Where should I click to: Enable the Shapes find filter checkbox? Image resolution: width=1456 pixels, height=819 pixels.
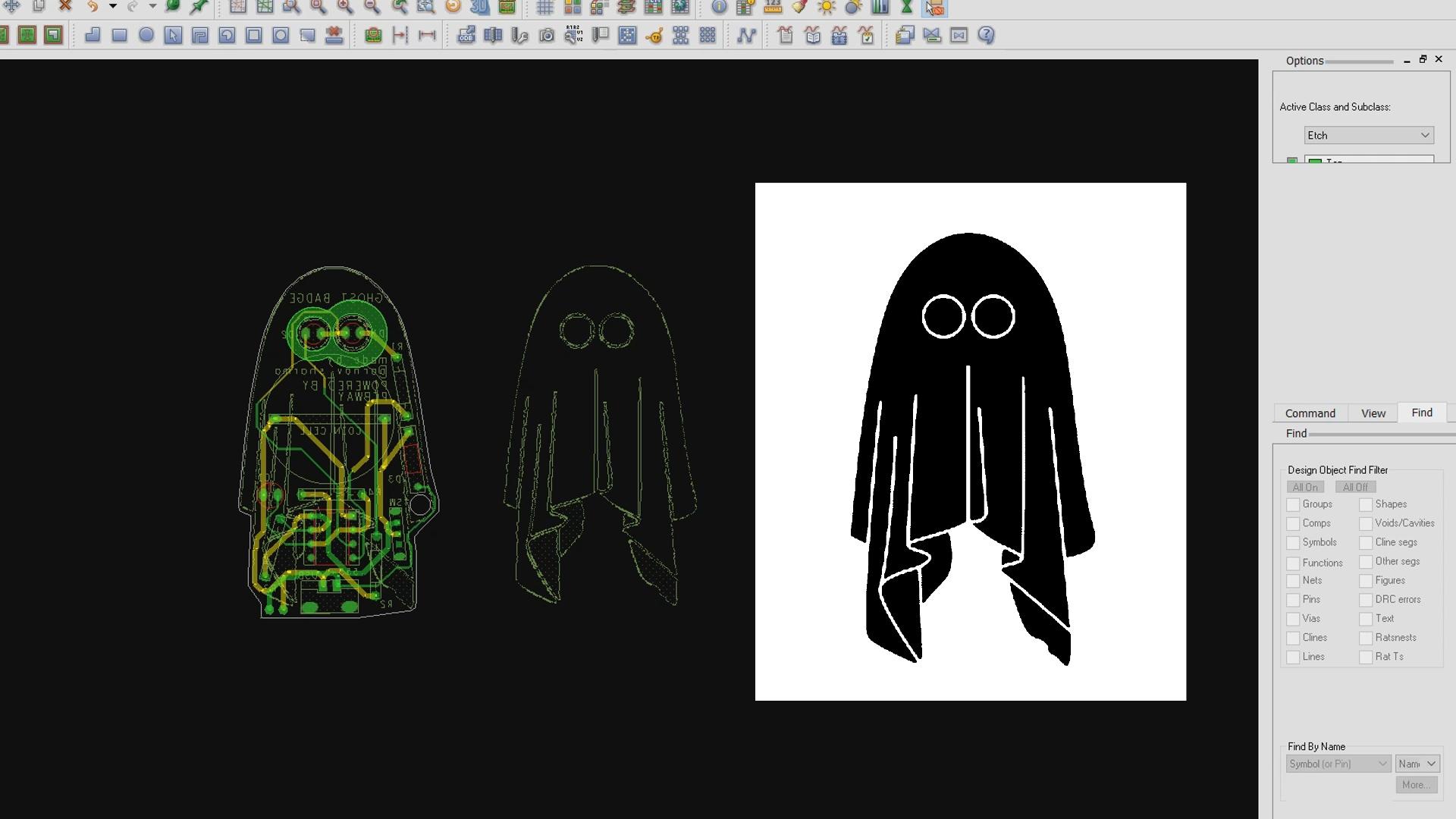click(x=1366, y=505)
